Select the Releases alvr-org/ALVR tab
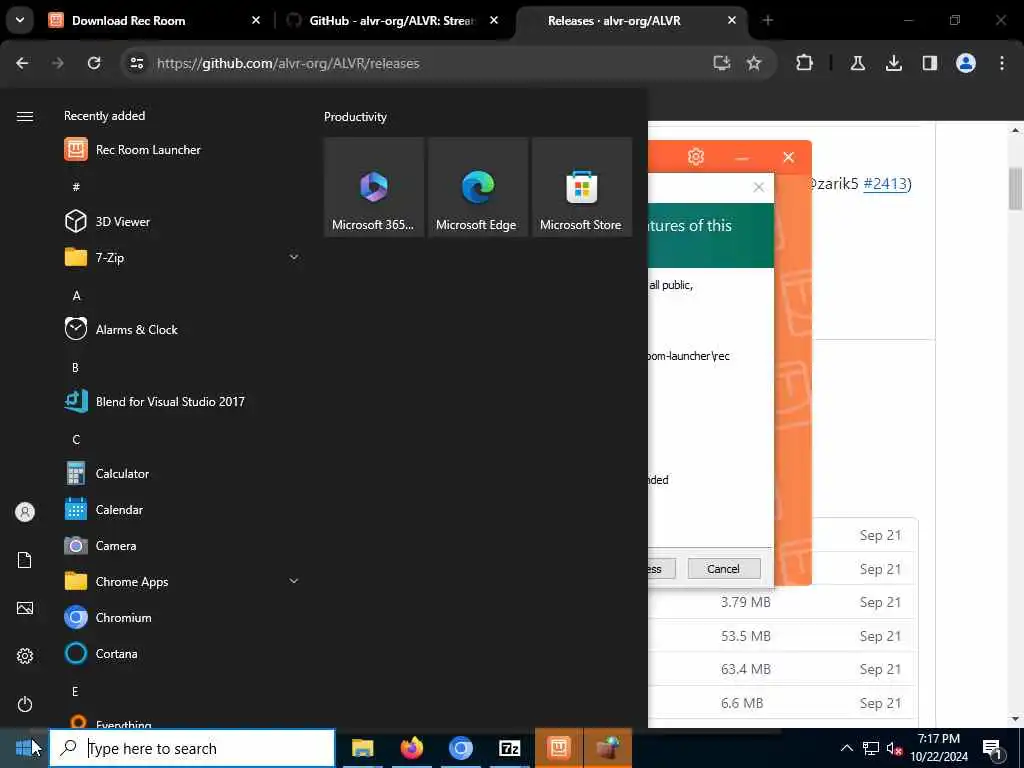Screen dimensions: 1024x768 [x=631, y=21]
